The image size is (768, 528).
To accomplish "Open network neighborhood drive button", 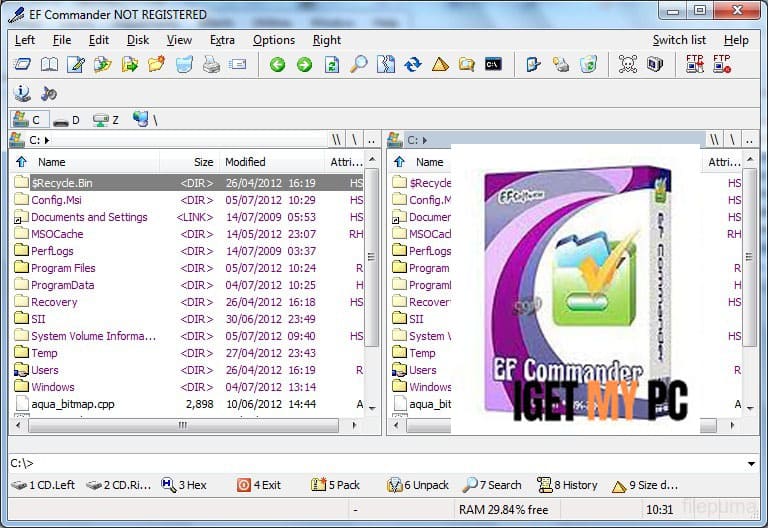I will coord(145,120).
